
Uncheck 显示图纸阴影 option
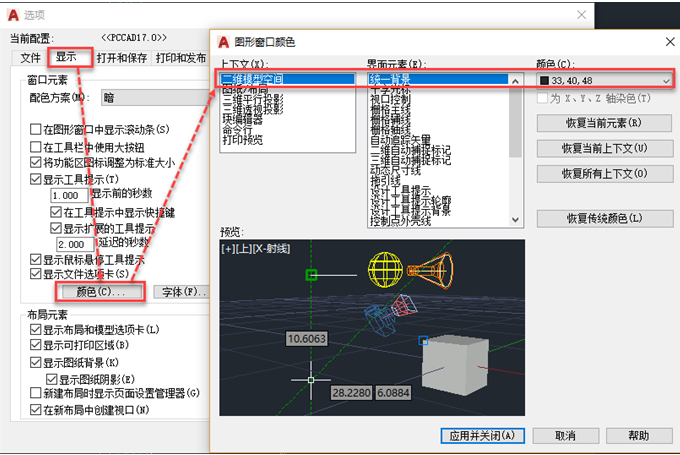tap(50, 378)
